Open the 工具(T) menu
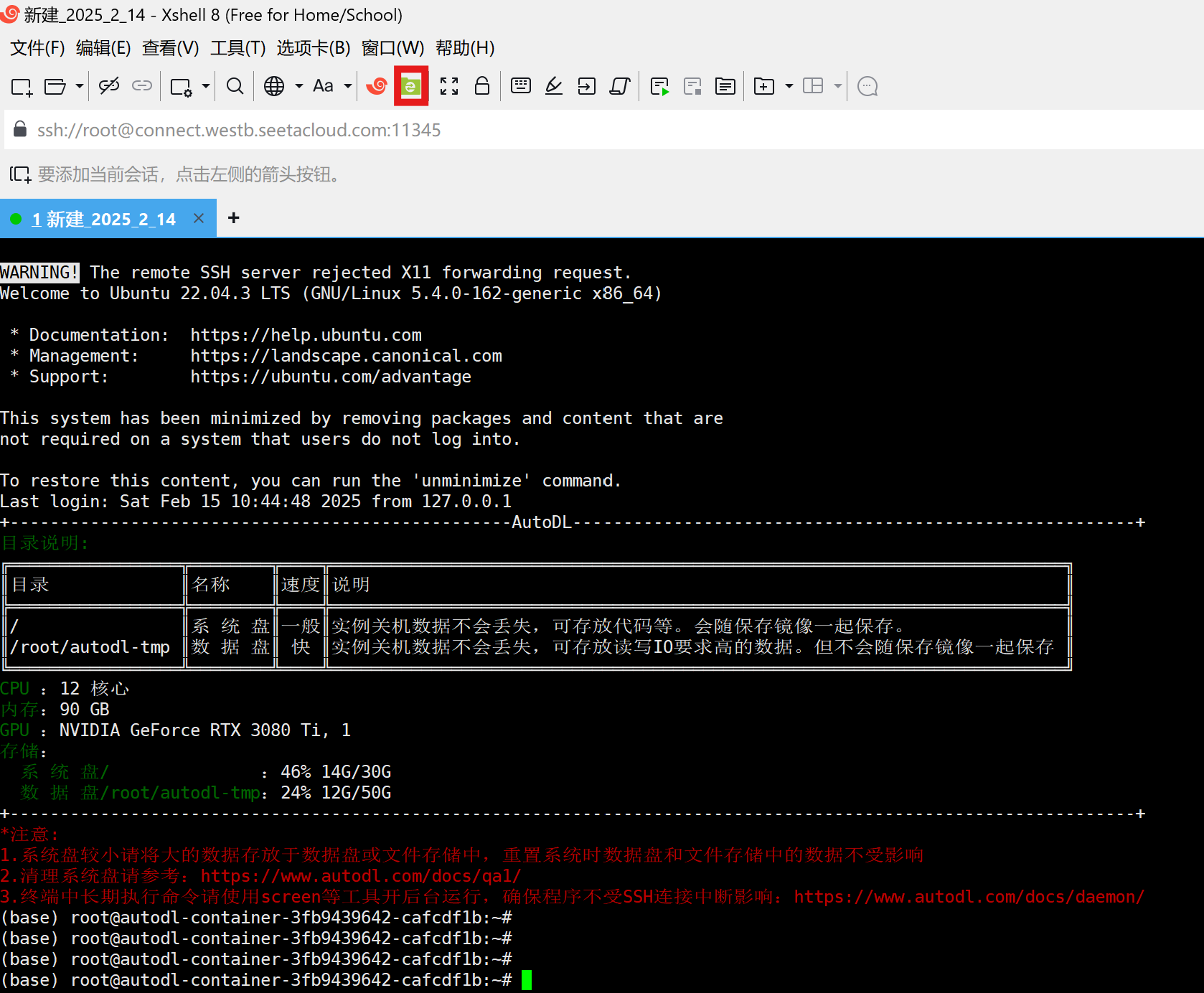This screenshot has height=993, width=1204. pos(237,48)
